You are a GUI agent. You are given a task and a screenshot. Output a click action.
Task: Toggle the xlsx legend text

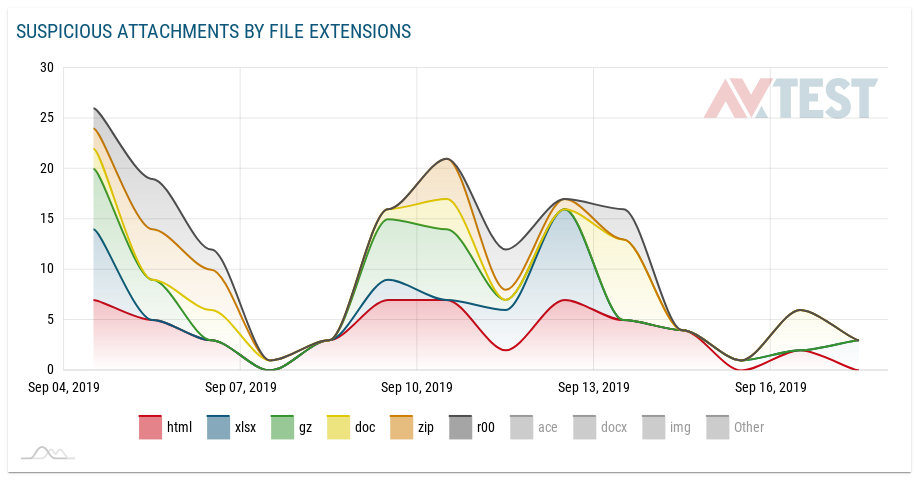point(245,427)
